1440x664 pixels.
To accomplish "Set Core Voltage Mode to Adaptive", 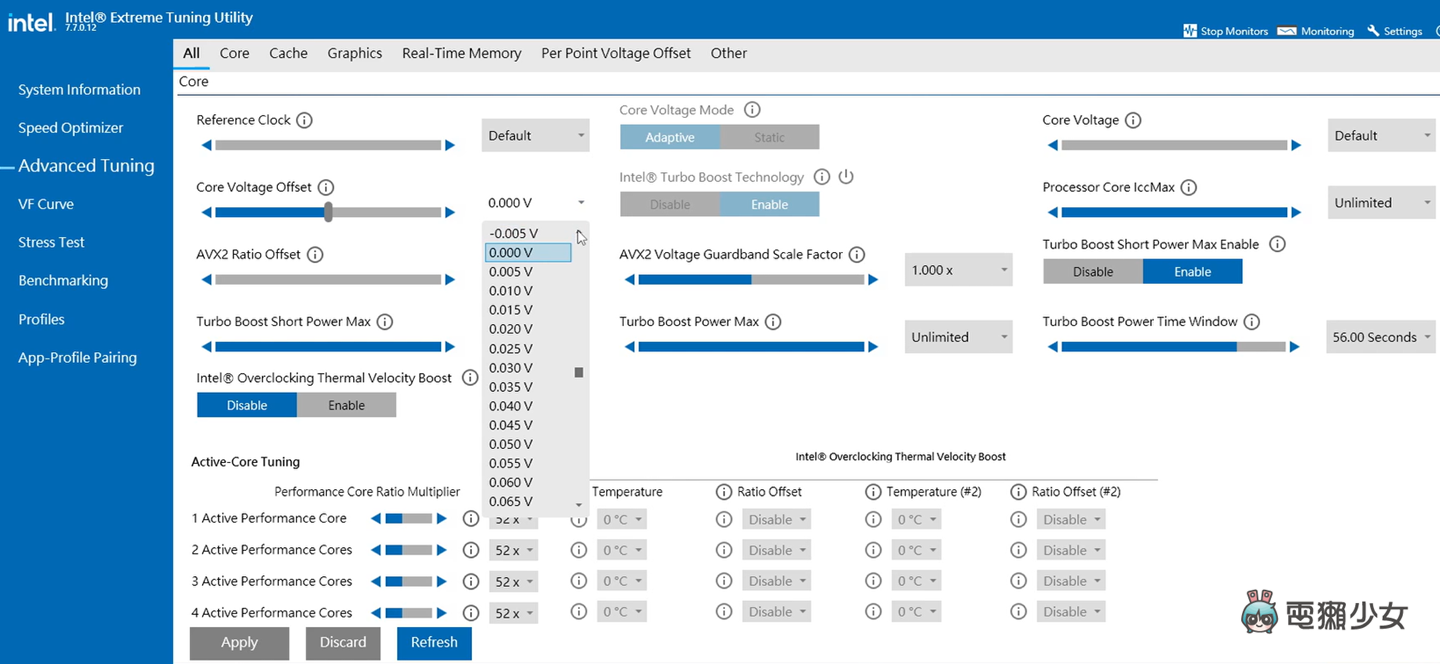I will tap(670, 137).
